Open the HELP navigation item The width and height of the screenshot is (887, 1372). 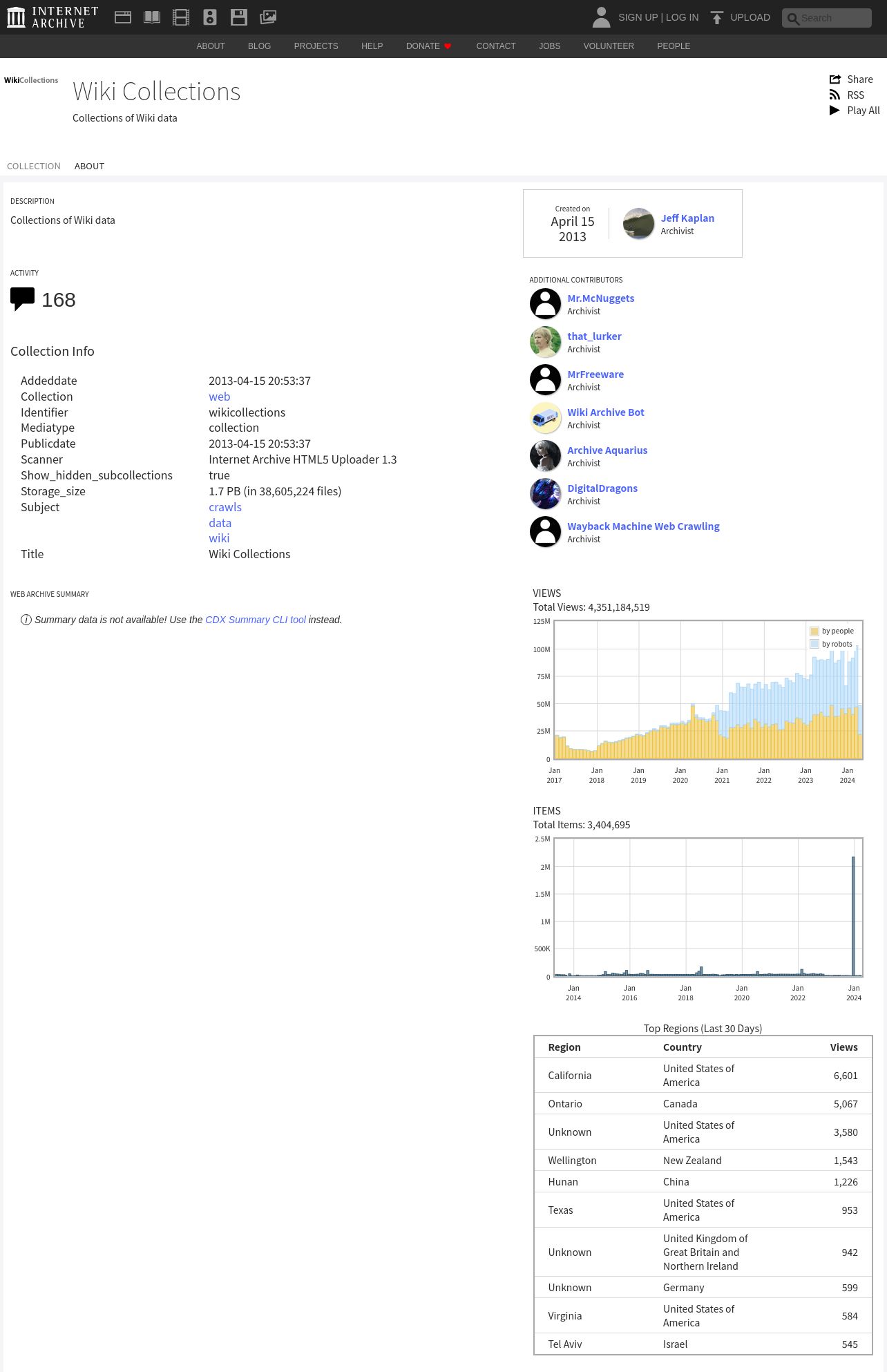point(372,46)
